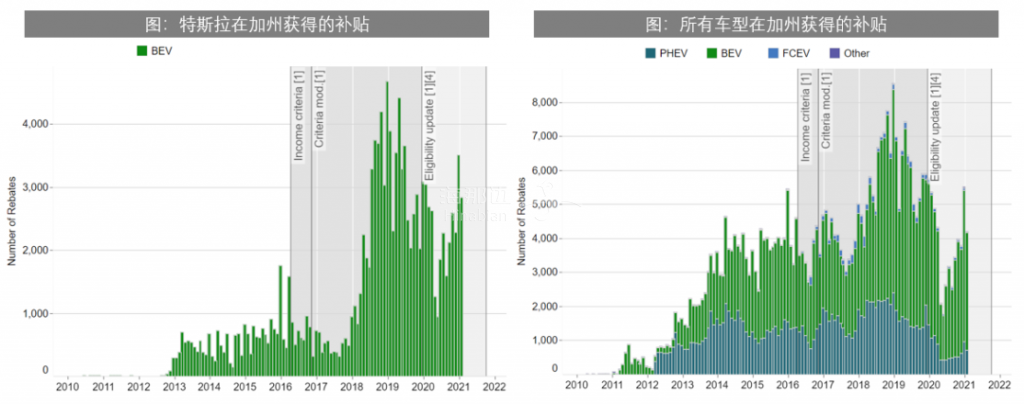Image resolution: width=1024 pixels, height=404 pixels.
Task: Click the 1,000 y-axis tick in all-models chart
Action: 547,340
